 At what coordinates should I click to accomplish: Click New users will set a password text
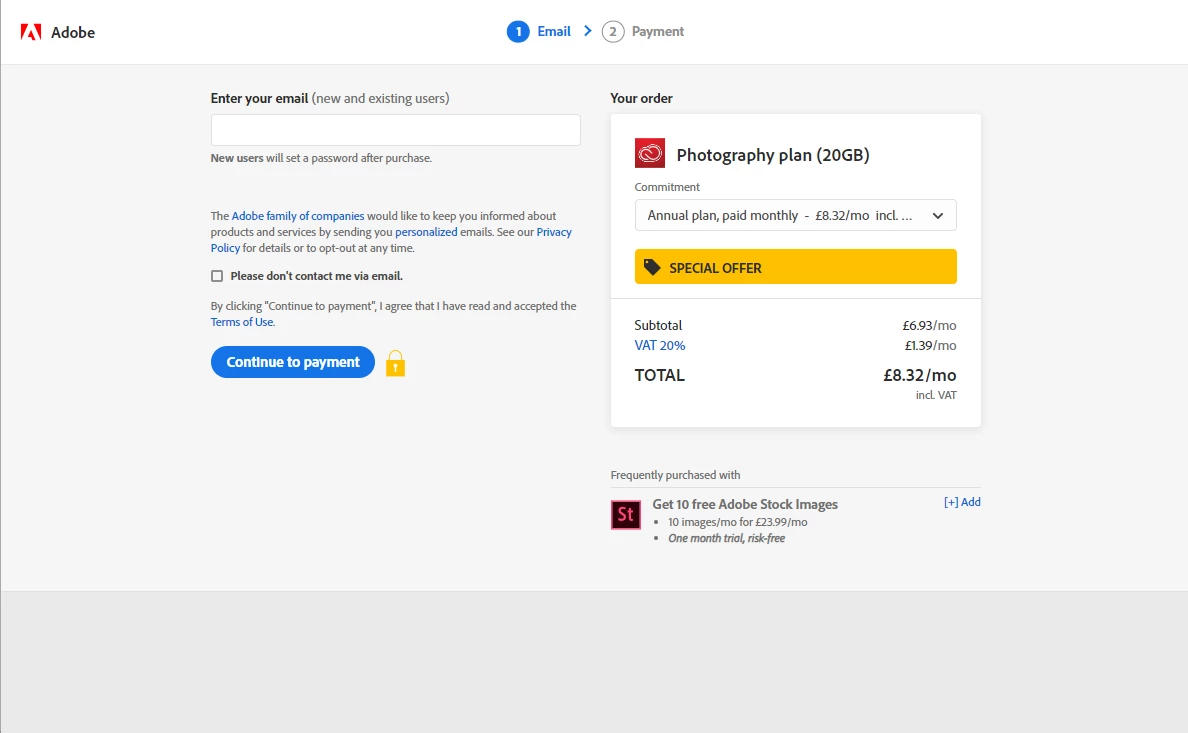click(321, 158)
